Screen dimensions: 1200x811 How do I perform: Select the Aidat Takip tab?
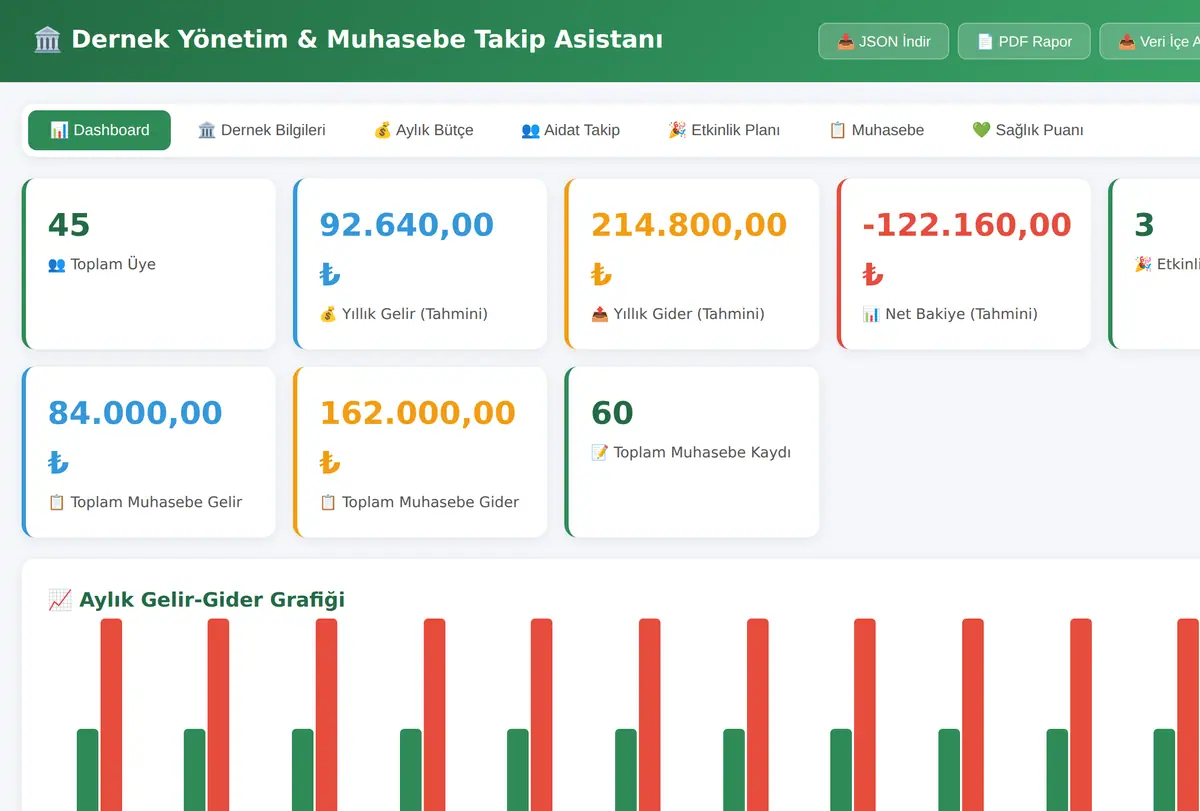point(570,130)
